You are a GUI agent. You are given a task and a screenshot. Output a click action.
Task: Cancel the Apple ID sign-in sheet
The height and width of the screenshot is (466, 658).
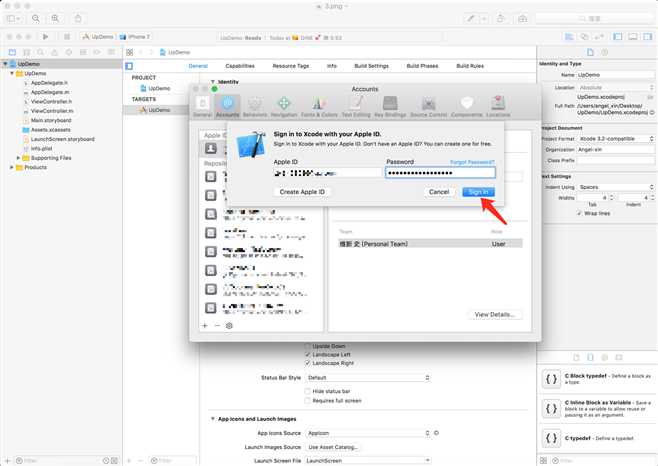[439, 192]
